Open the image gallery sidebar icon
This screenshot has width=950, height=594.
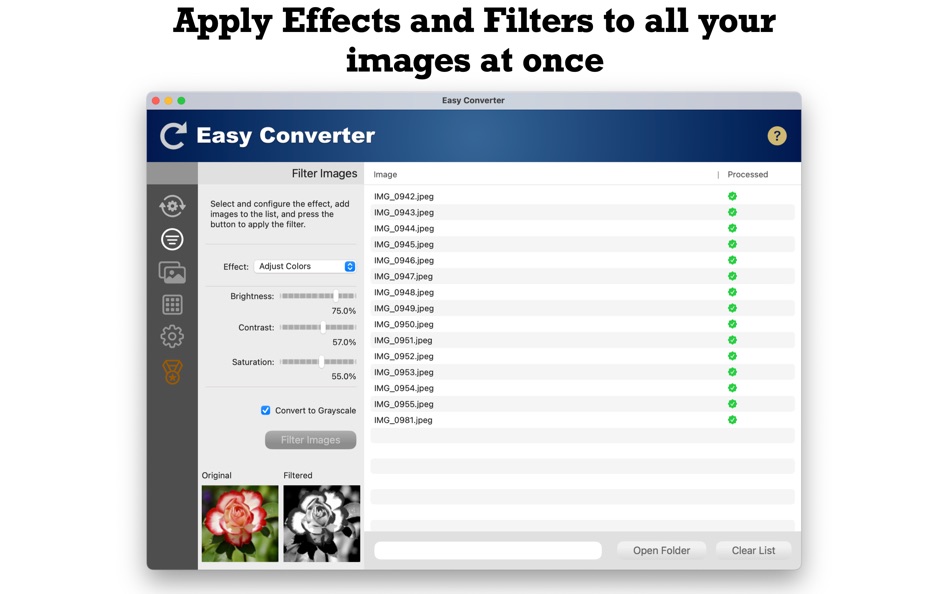click(172, 273)
